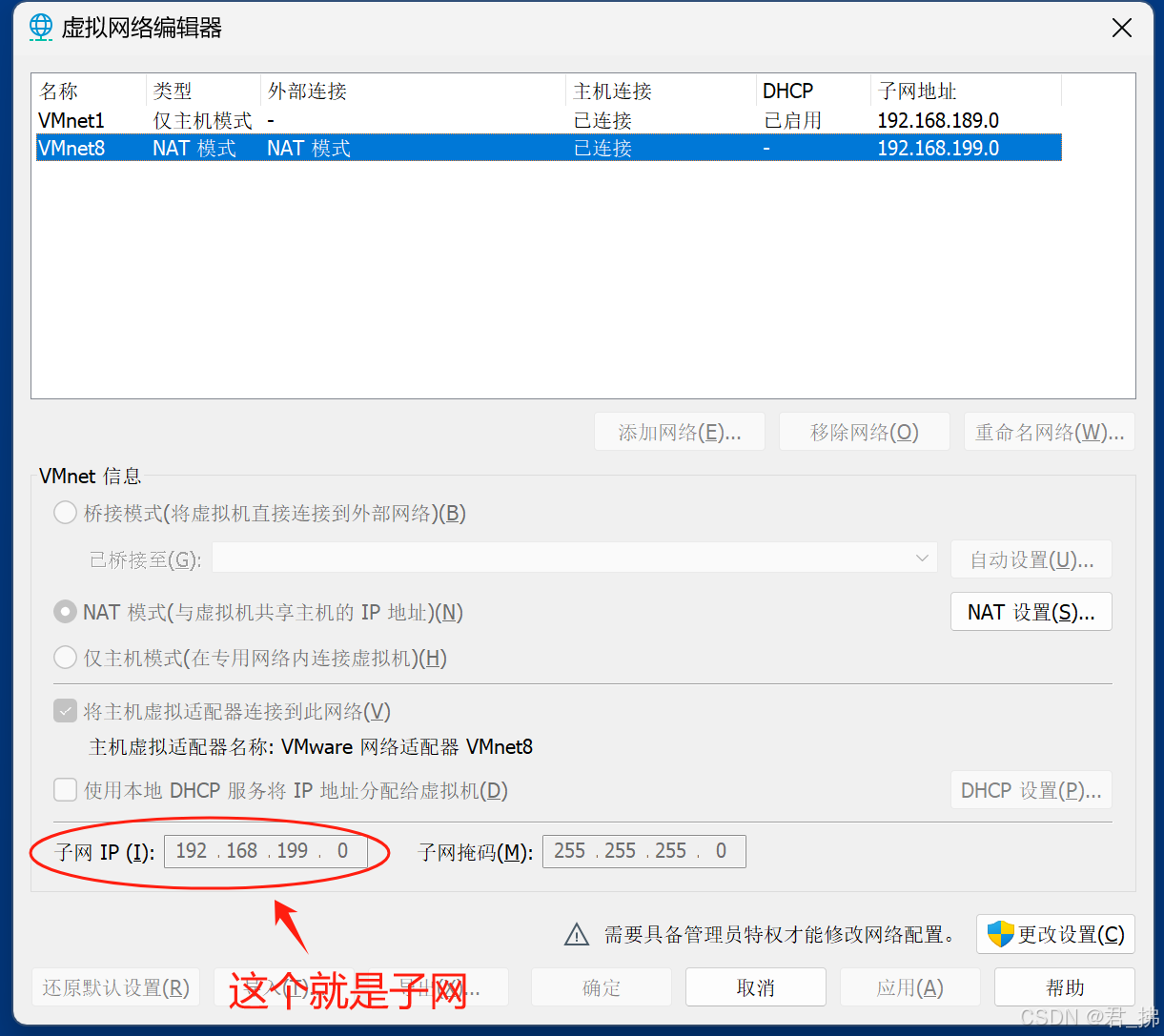Open the 已桥接至 dropdown
The image size is (1164, 1036).
[x=575, y=559]
